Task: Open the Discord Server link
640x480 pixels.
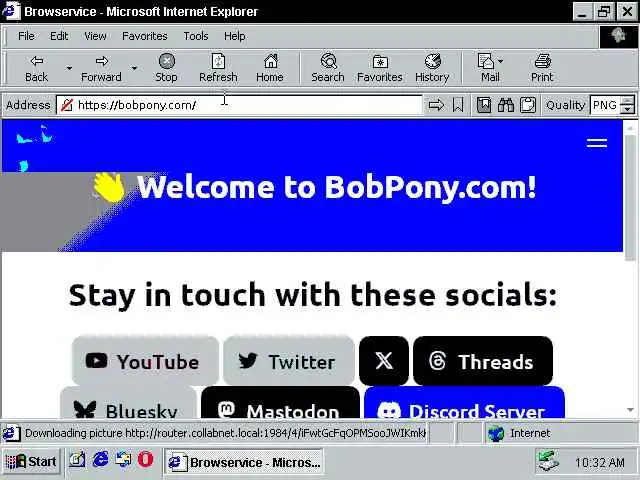Action: click(464, 403)
